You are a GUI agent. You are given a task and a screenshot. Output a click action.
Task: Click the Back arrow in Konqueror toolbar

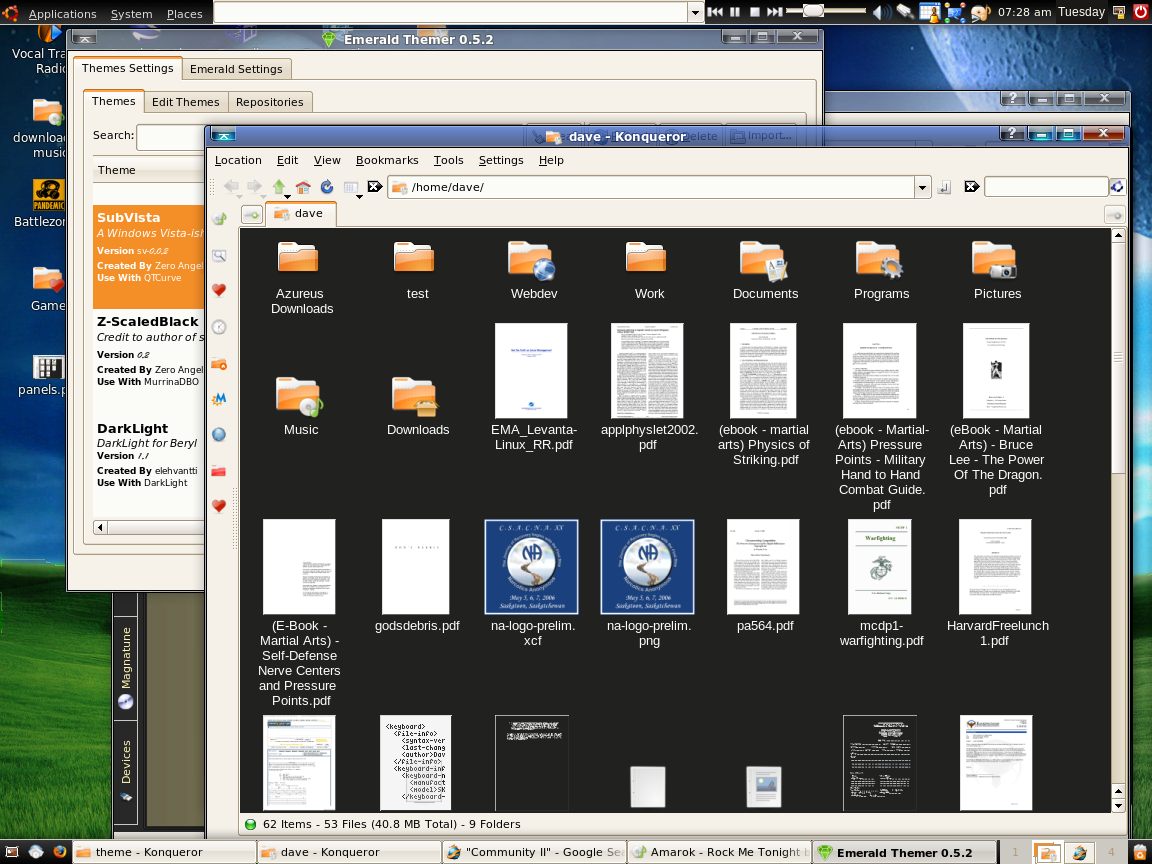tap(231, 187)
